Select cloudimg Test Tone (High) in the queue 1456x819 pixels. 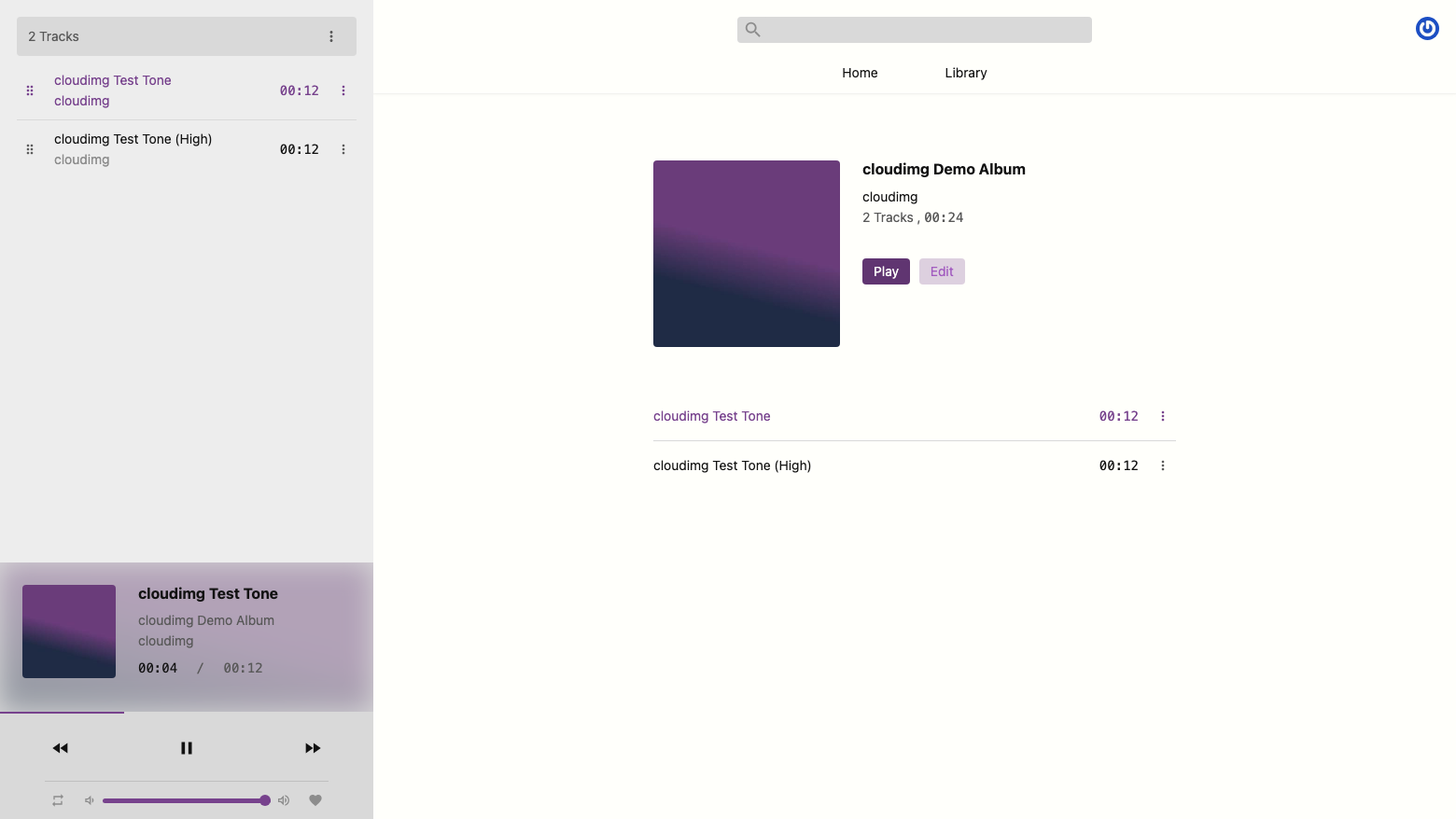tap(133, 139)
